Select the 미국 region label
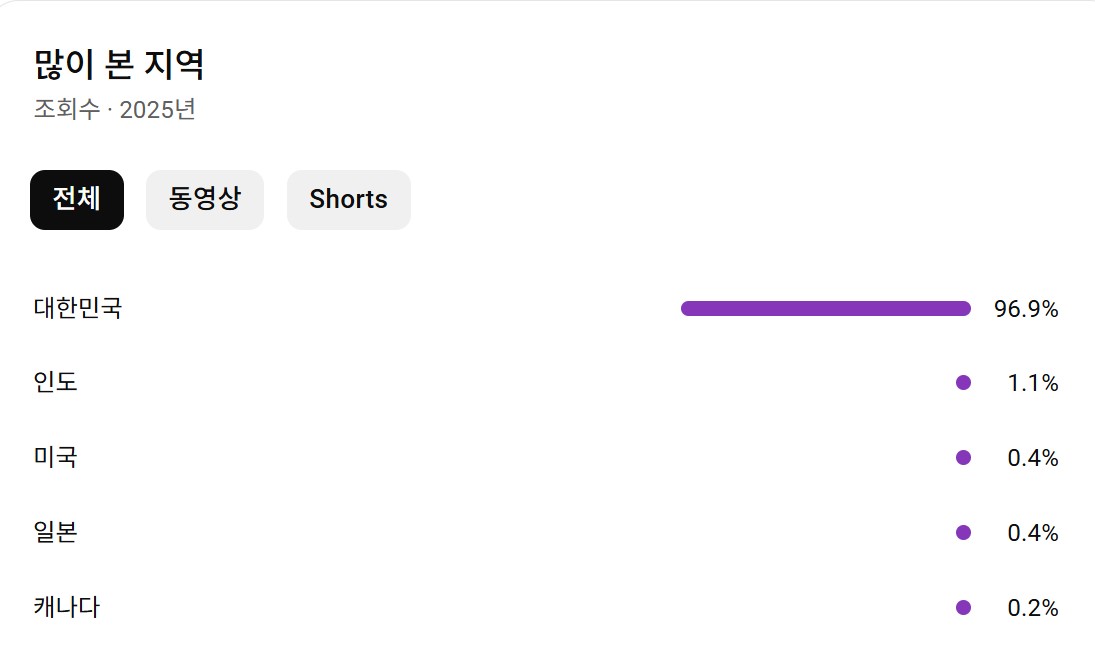Screen dimensions: 1095x660 click(55, 457)
